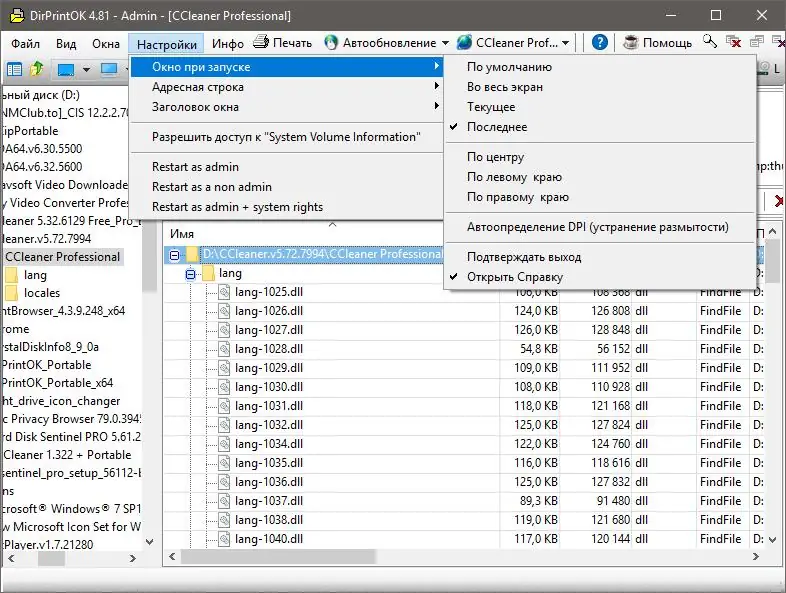Click the CCleaner Prof... globe icon
The width and height of the screenshot is (786, 593).
[x=464, y=43]
